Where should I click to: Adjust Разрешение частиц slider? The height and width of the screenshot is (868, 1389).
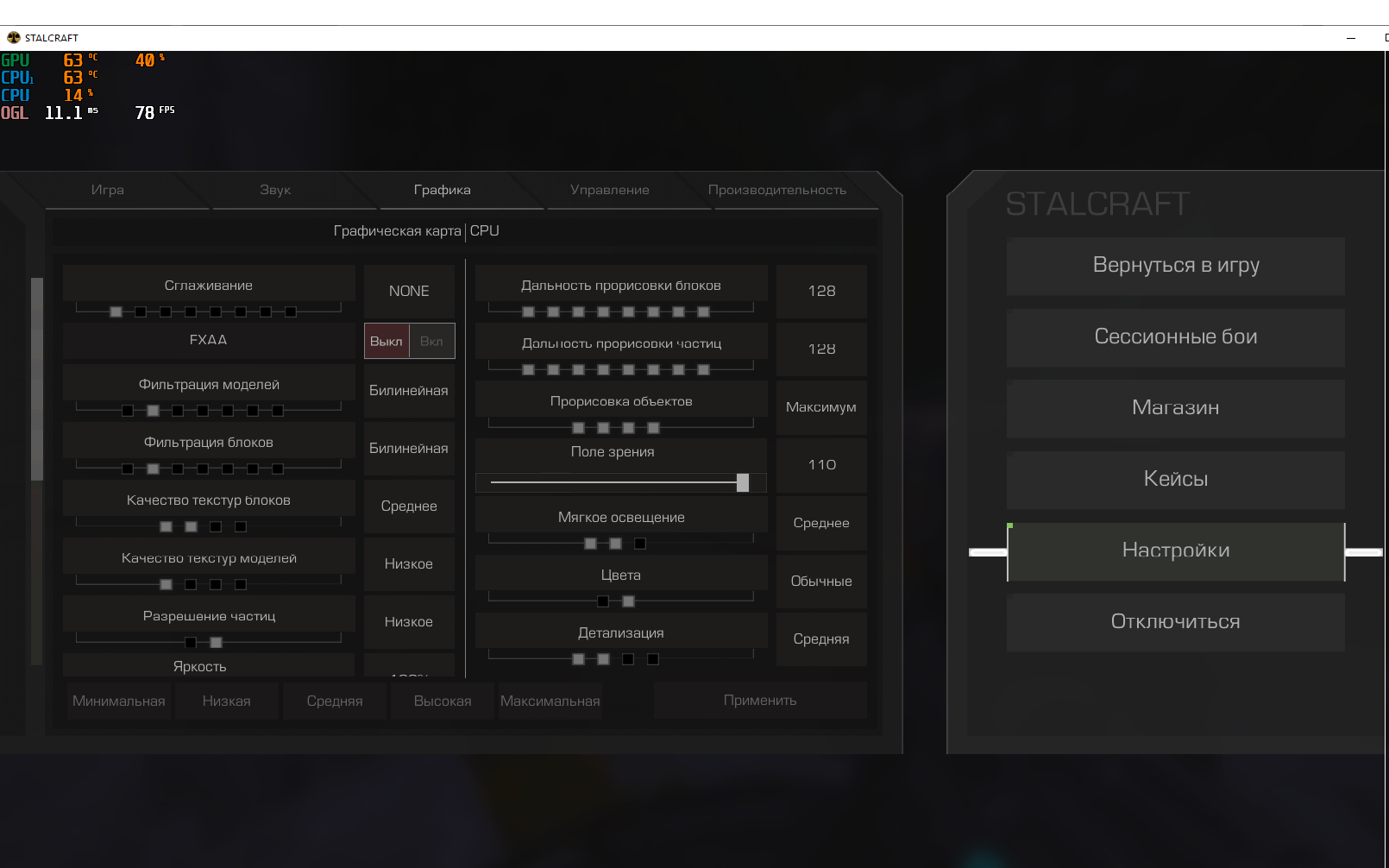click(209, 642)
